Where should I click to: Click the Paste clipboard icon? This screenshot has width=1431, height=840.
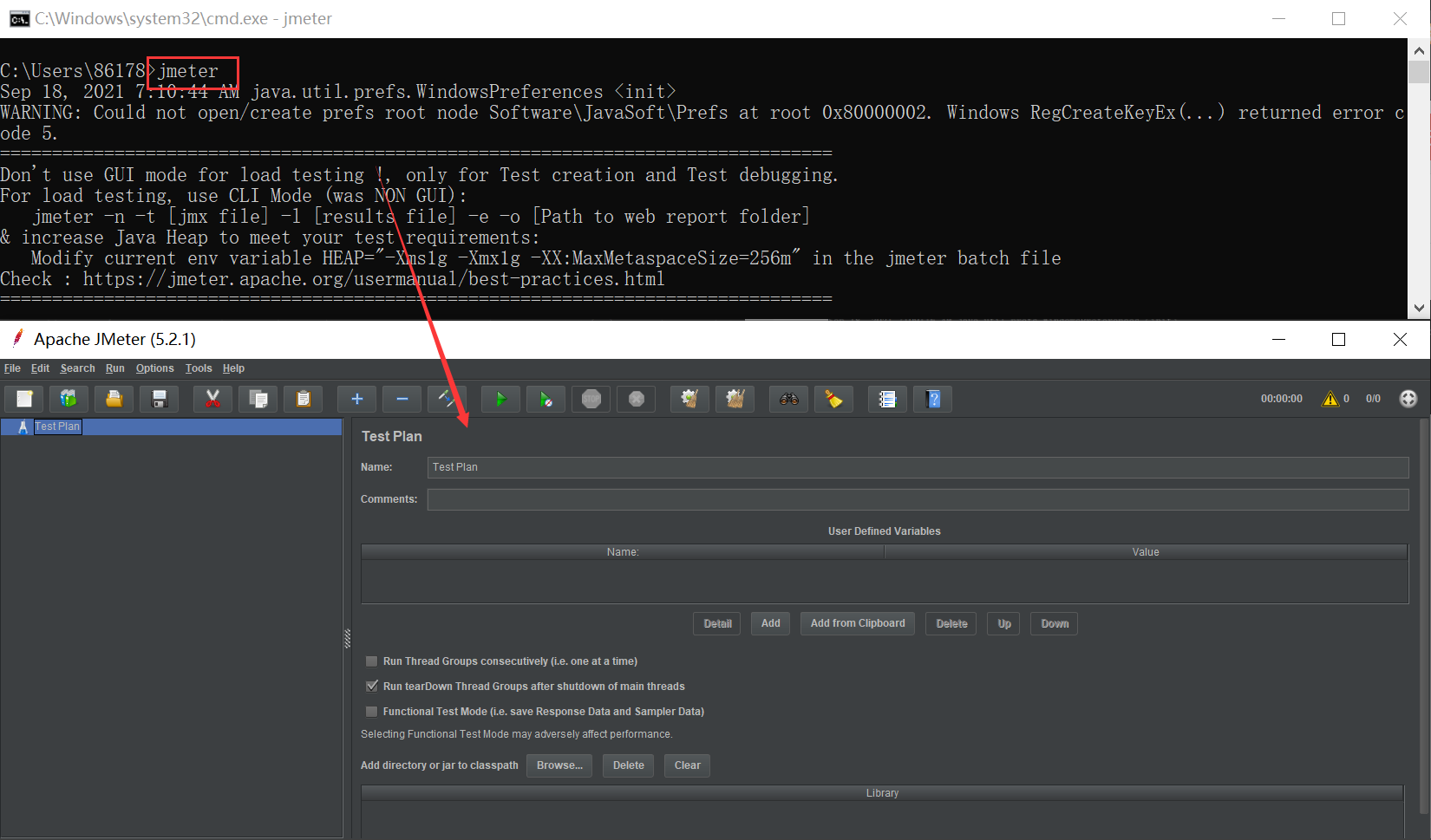(303, 399)
